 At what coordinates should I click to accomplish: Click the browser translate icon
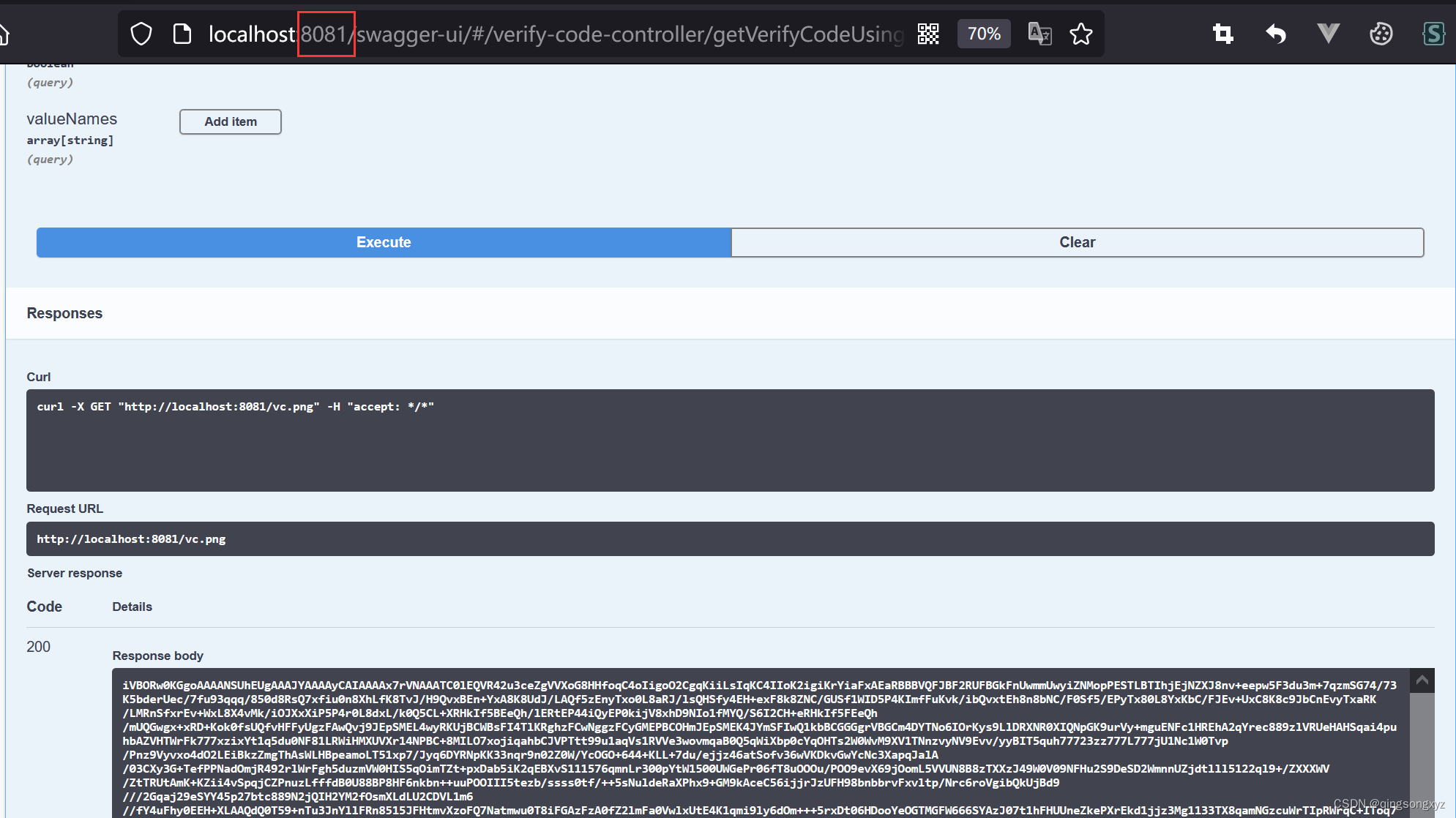pyautogui.click(x=1037, y=34)
